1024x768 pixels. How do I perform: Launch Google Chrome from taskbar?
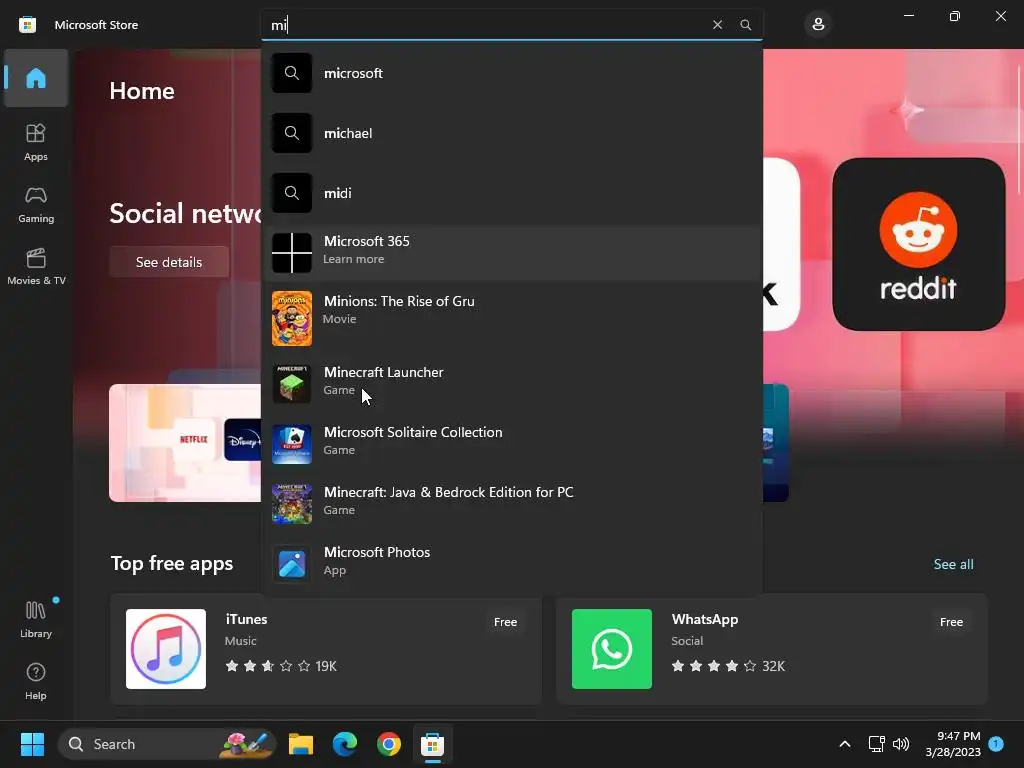[389, 744]
